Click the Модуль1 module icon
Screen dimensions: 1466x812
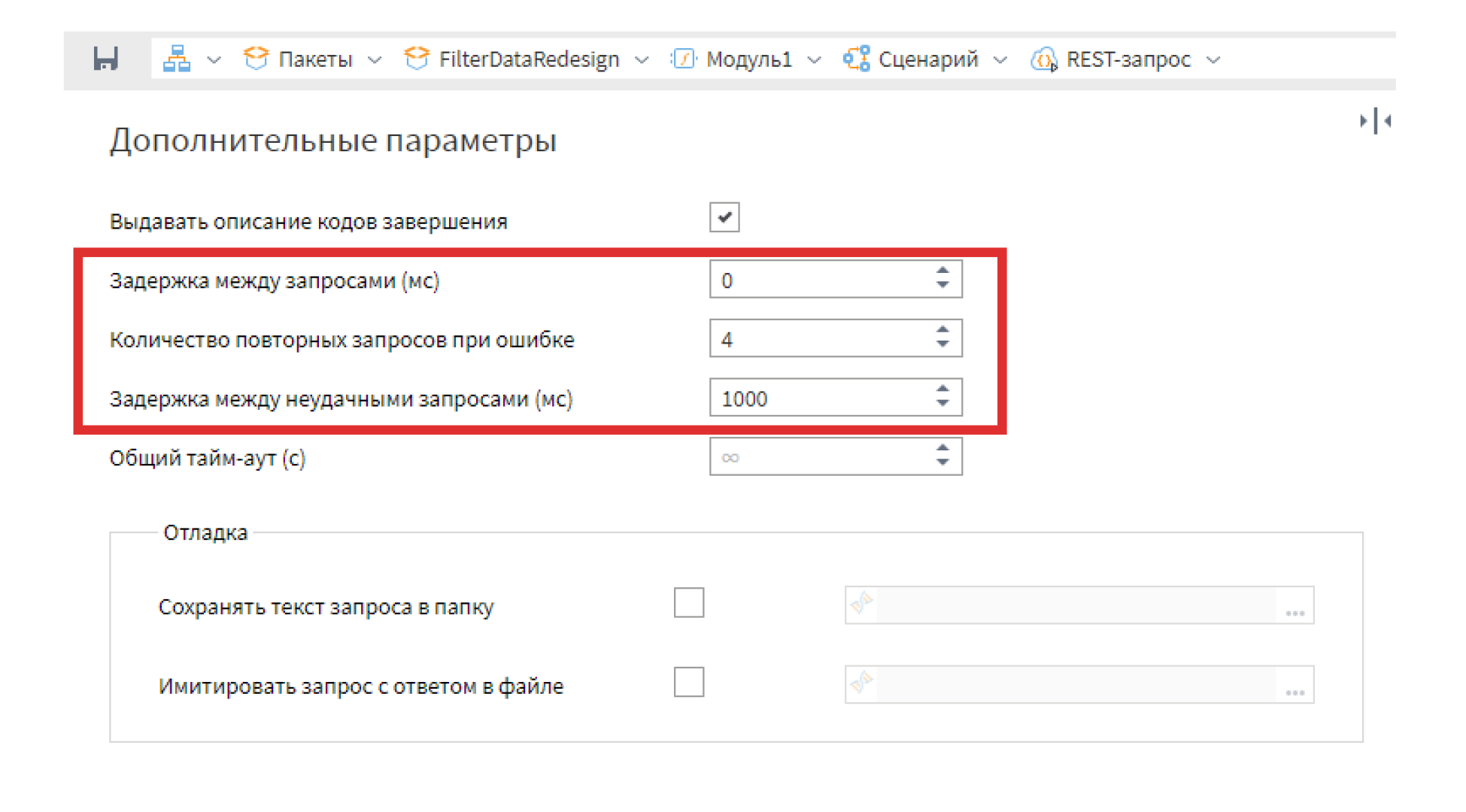(x=683, y=59)
